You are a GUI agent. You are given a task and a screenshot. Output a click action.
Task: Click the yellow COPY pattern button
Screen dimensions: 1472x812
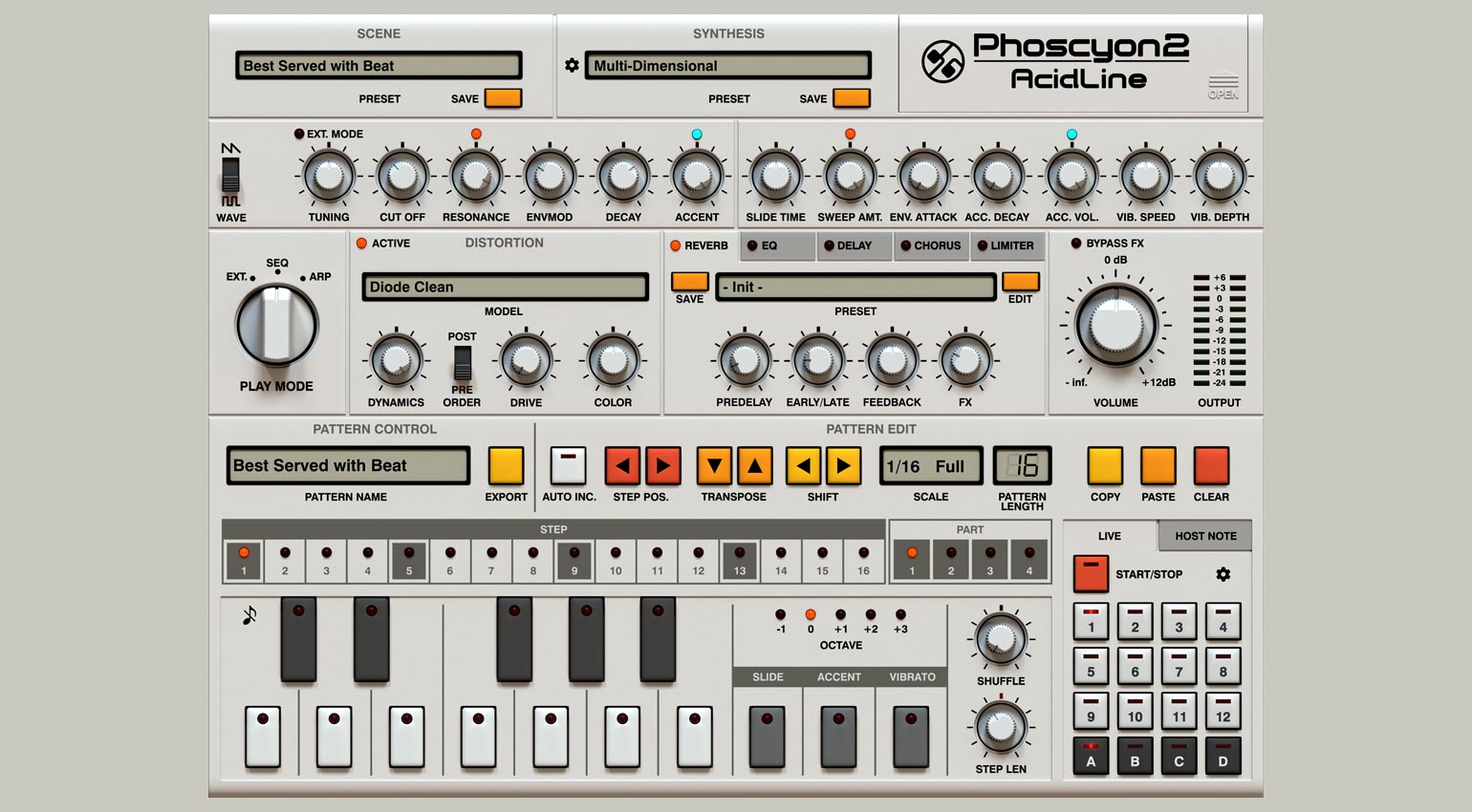coord(1105,466)
